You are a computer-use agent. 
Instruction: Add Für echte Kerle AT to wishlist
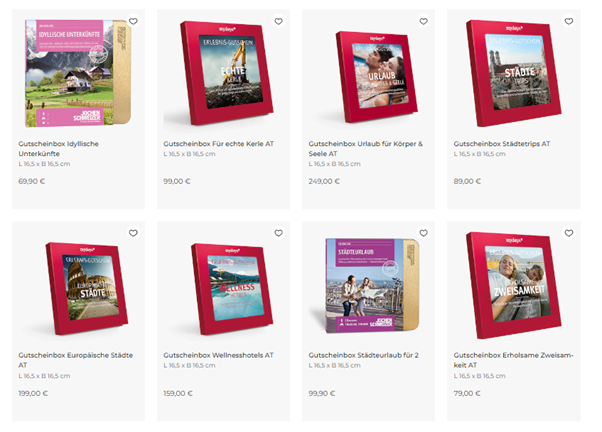click(x=278, y=21)
